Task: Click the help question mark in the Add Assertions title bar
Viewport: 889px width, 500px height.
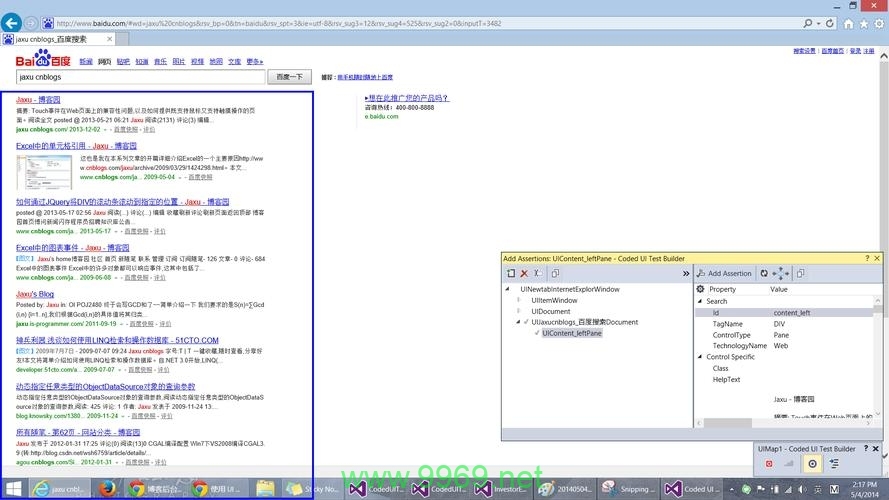Action: point(867,259)
